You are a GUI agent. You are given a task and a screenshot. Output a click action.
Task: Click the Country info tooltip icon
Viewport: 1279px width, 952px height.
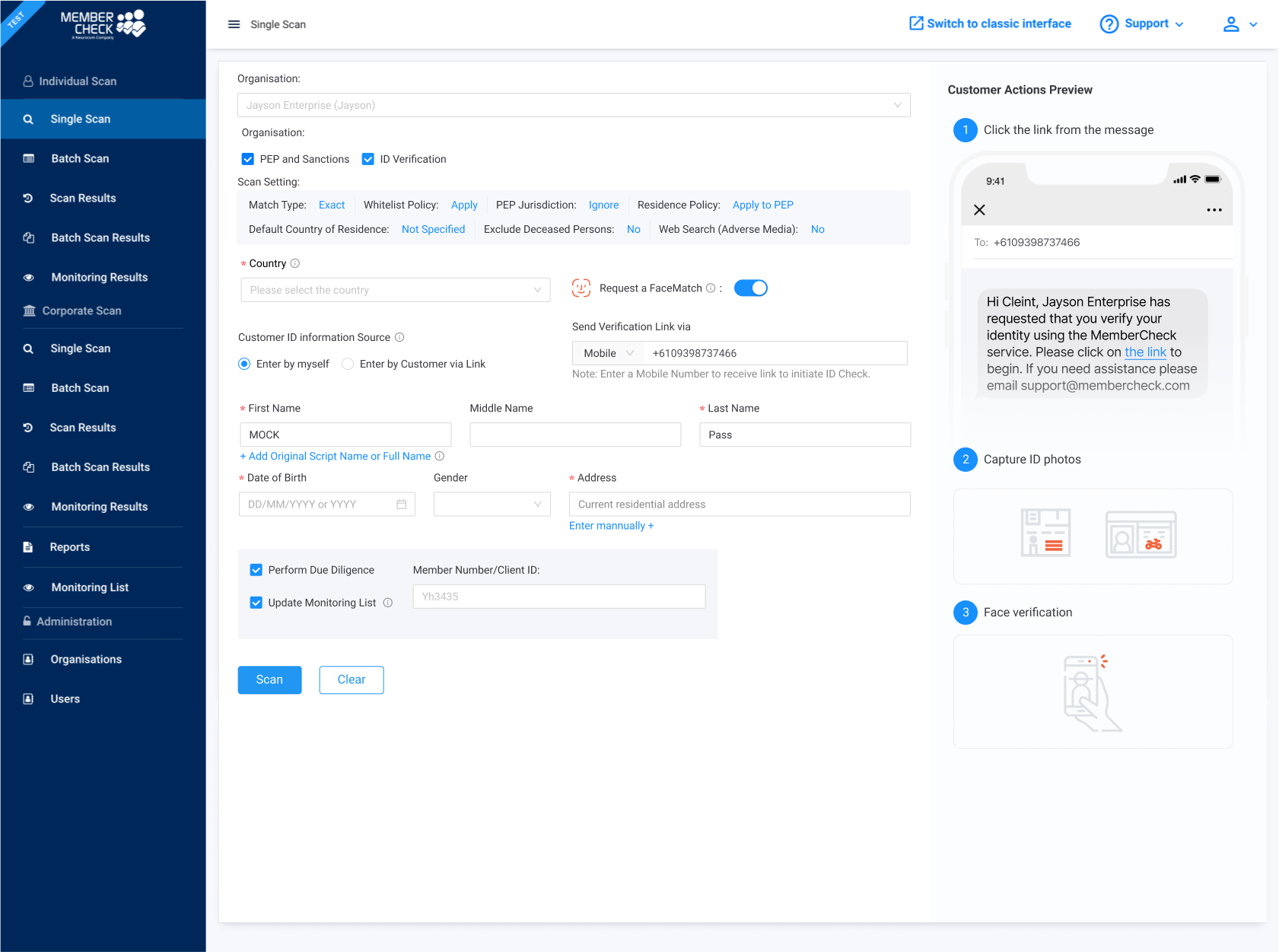tap(295, 263)
